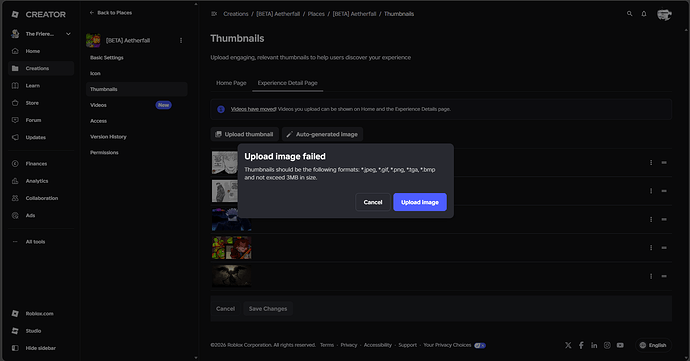Open options menu for second thumbnail row
Screen dimensions: 690x361
651,191
